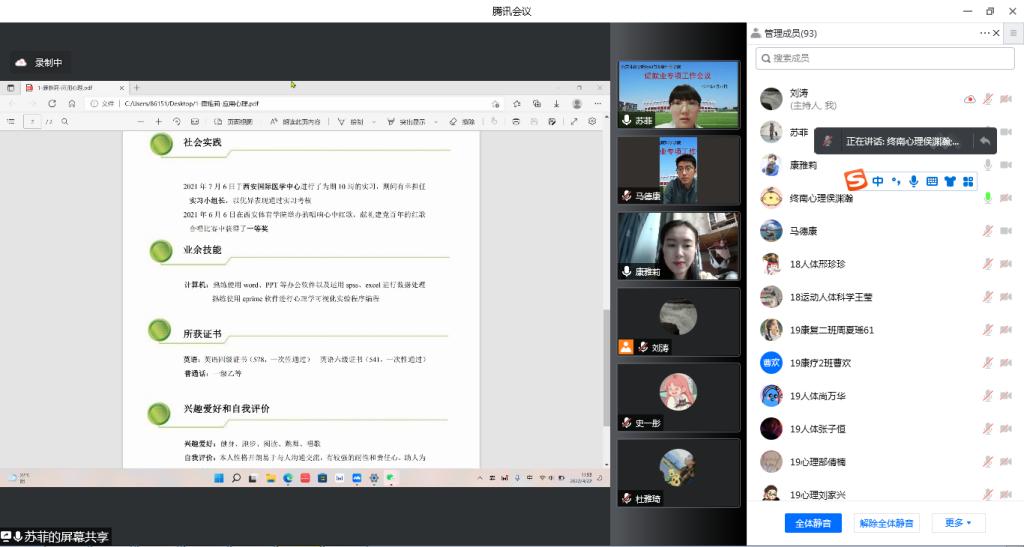Viewport: 1024px width, 547px height.
Task: Click the cloud recording icon next to 刘涛
Action: (x=969, y=99)
